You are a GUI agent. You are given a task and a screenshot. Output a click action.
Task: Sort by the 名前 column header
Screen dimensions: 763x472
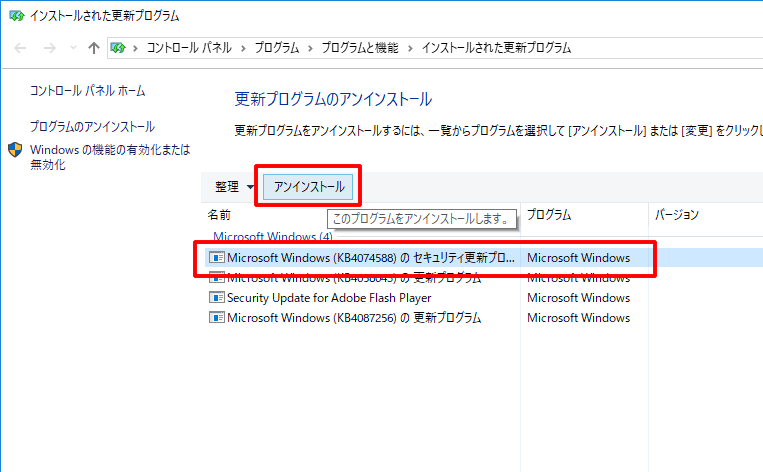click(x=220, y=215)
